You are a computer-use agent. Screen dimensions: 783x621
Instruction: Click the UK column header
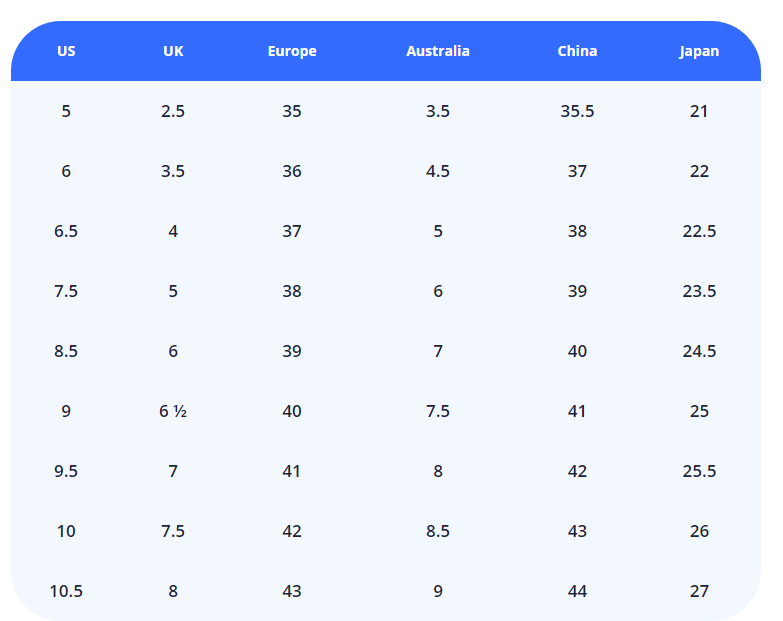coord(173,51)
